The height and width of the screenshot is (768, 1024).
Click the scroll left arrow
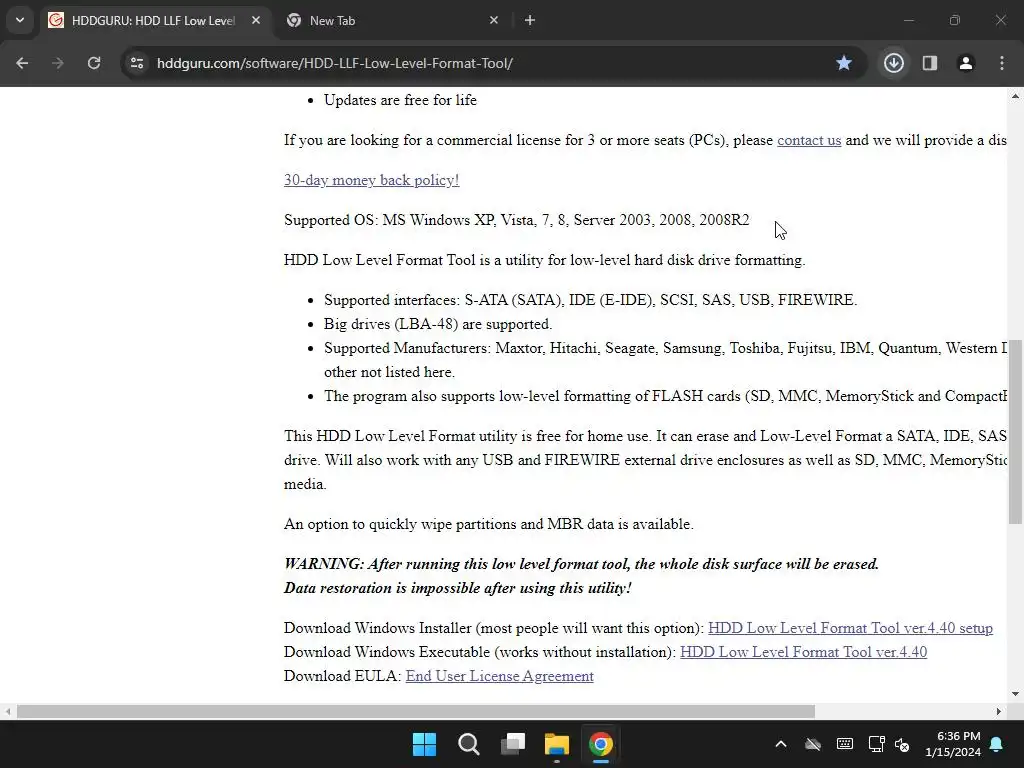[x=8, y=711]
